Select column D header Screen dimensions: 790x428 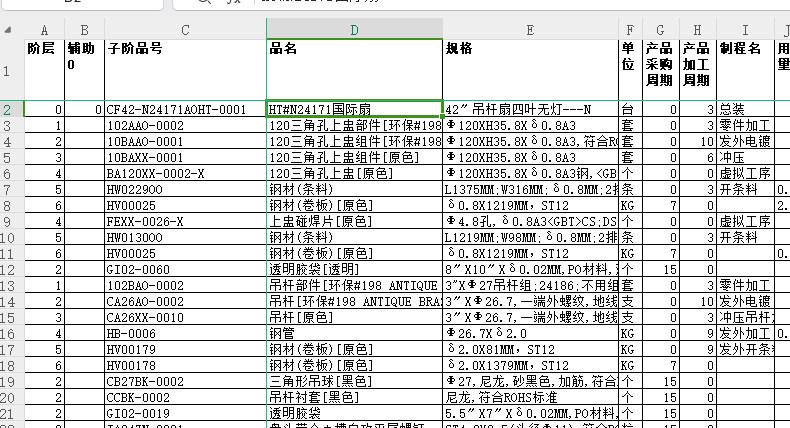(355, 30)
